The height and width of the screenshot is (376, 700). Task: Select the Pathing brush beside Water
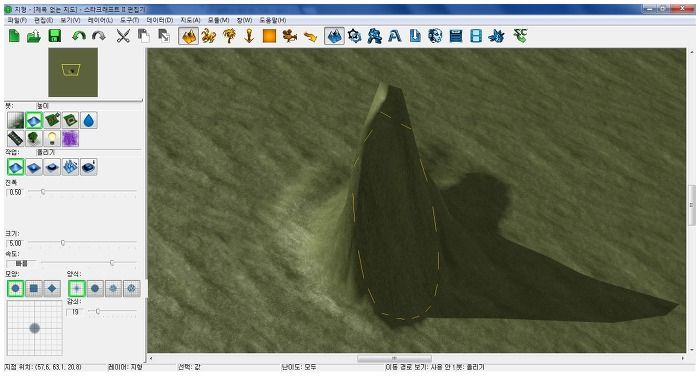[x=71, y=121]
